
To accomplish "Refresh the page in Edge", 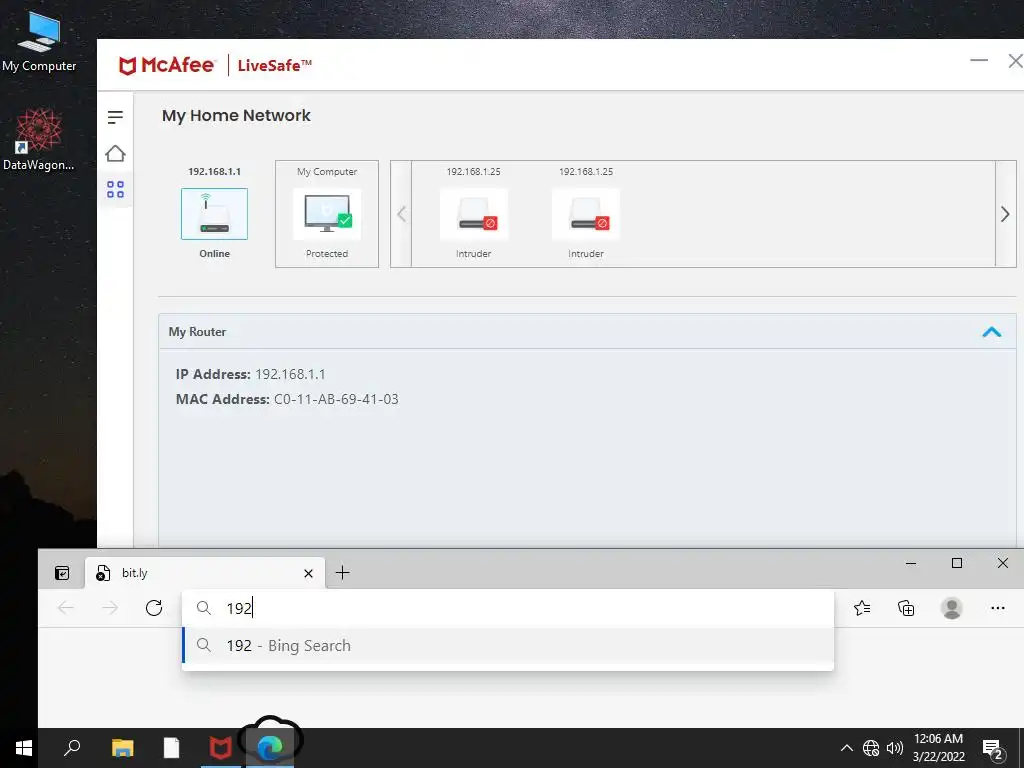I will pos(154,608).
